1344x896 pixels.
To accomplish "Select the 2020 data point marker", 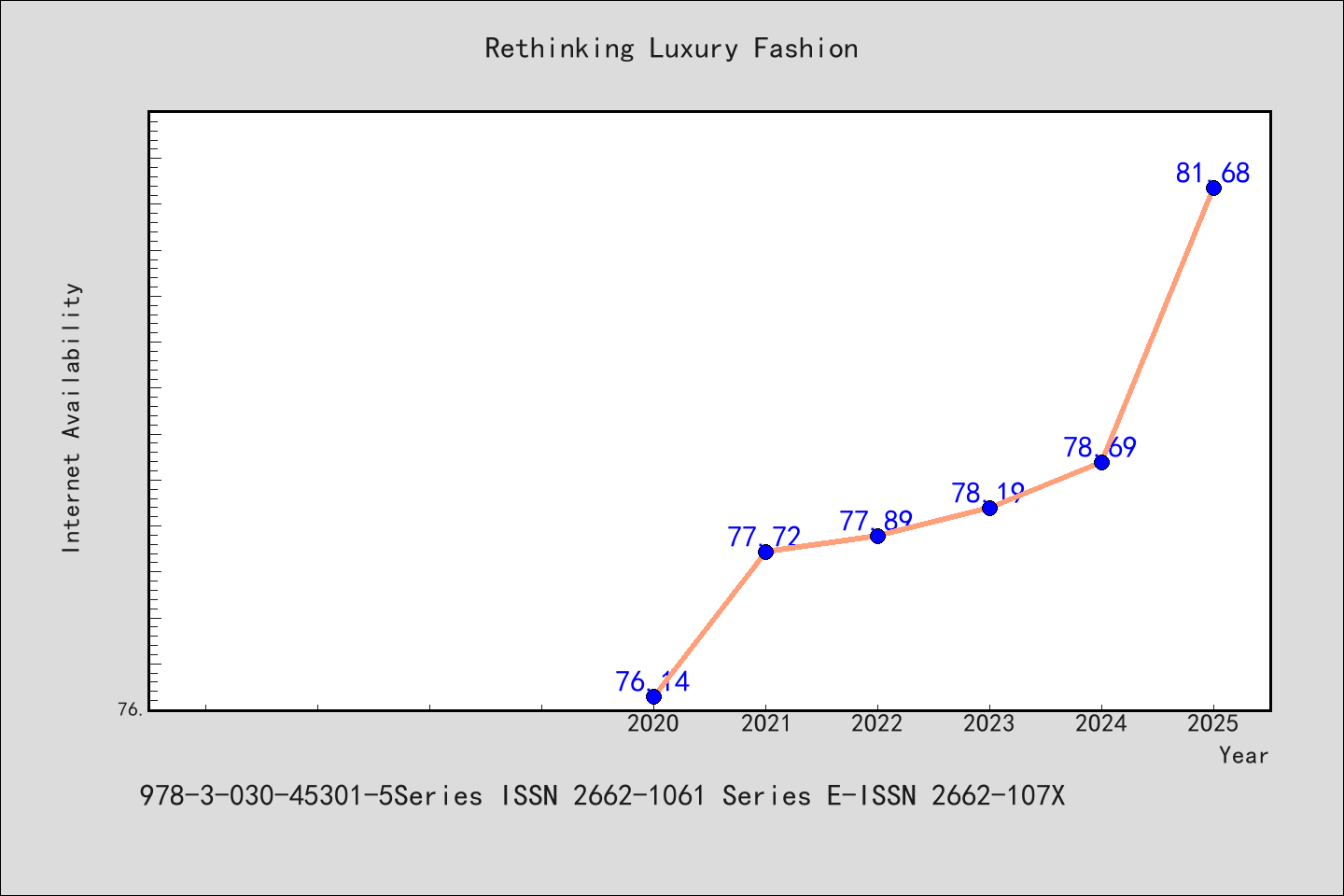I will [653, 696].
